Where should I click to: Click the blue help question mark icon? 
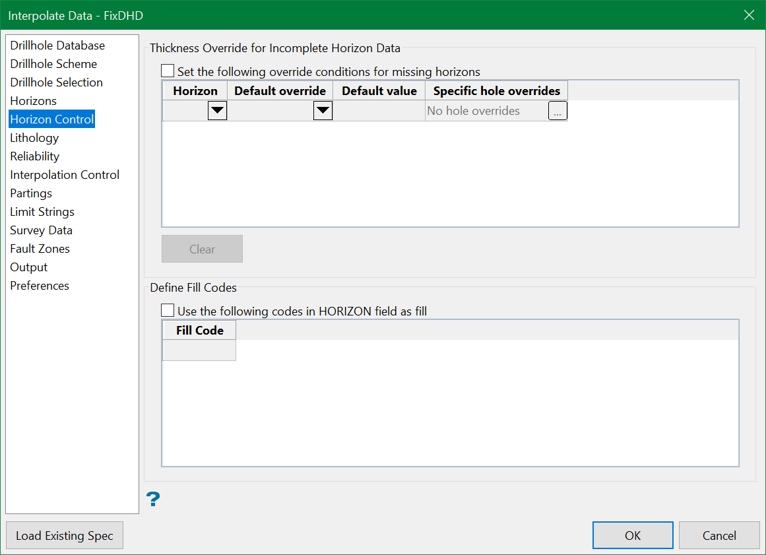[153, 499]
